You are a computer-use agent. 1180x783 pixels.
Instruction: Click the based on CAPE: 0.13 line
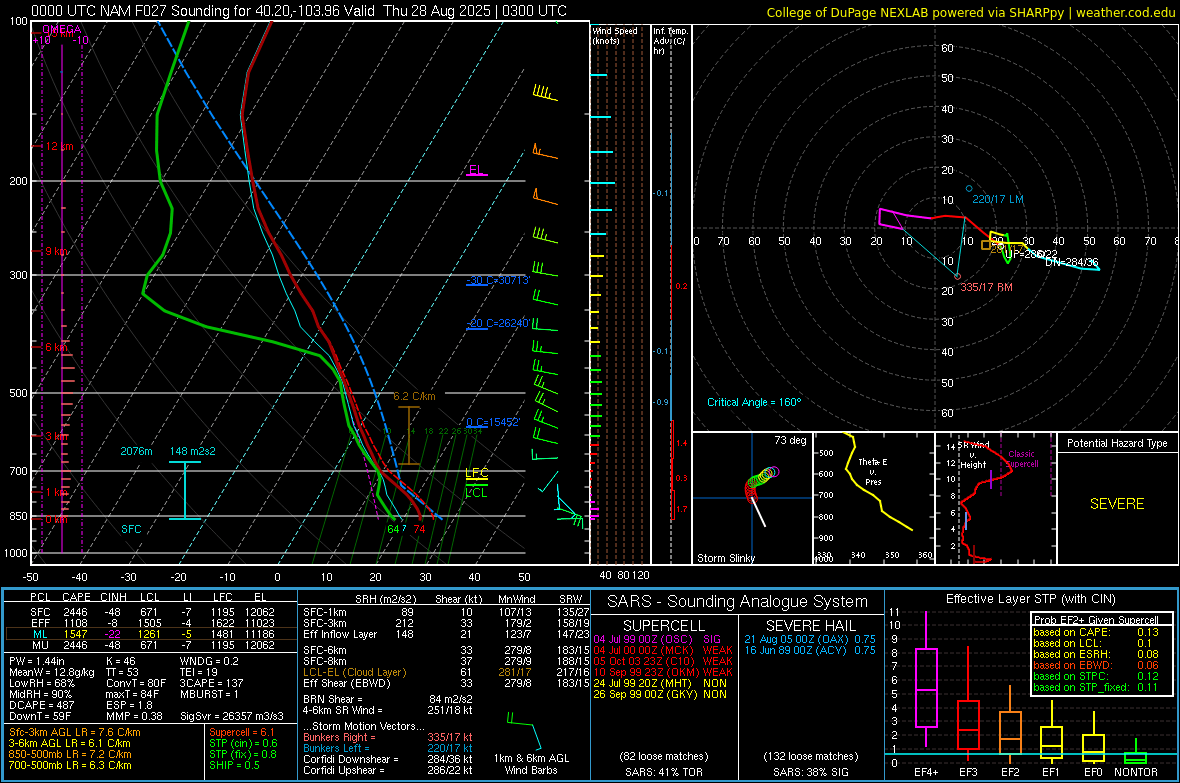pyautogui.click(x=1096, y=632)
